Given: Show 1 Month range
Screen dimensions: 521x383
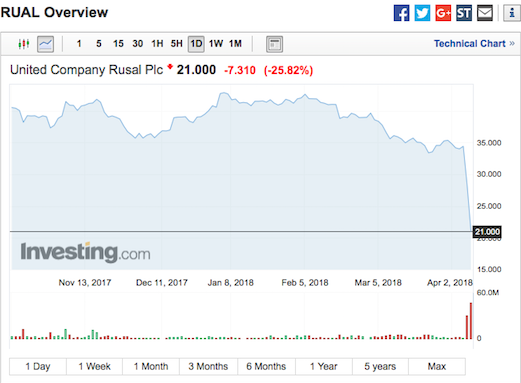Looking at the screenshot, I should pyautogui.click(x=151, y=367).
